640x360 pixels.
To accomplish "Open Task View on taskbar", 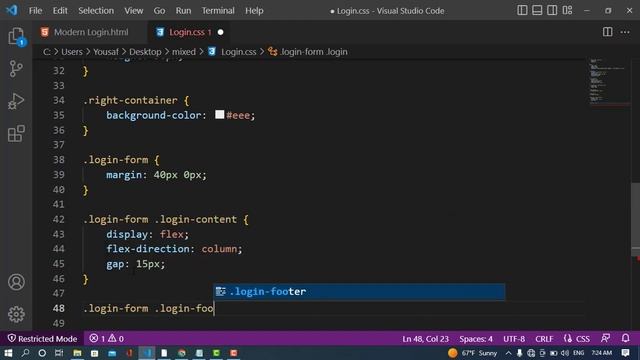I will point(59,353).
